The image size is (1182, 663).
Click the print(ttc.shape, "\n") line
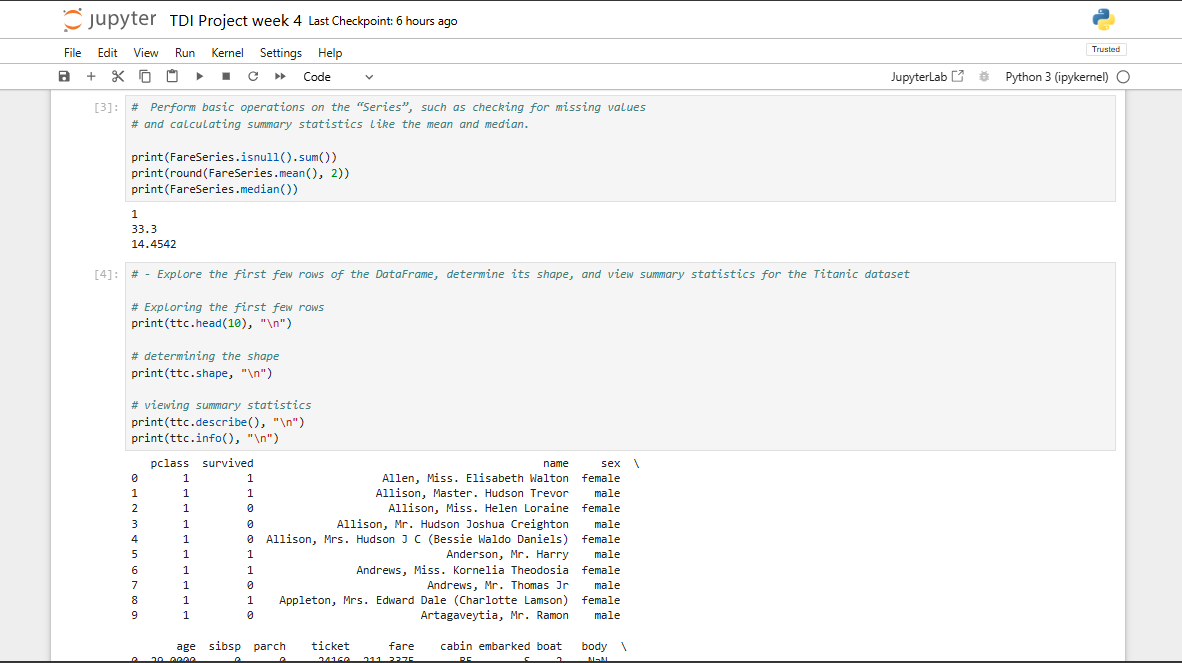click(202, 373)
